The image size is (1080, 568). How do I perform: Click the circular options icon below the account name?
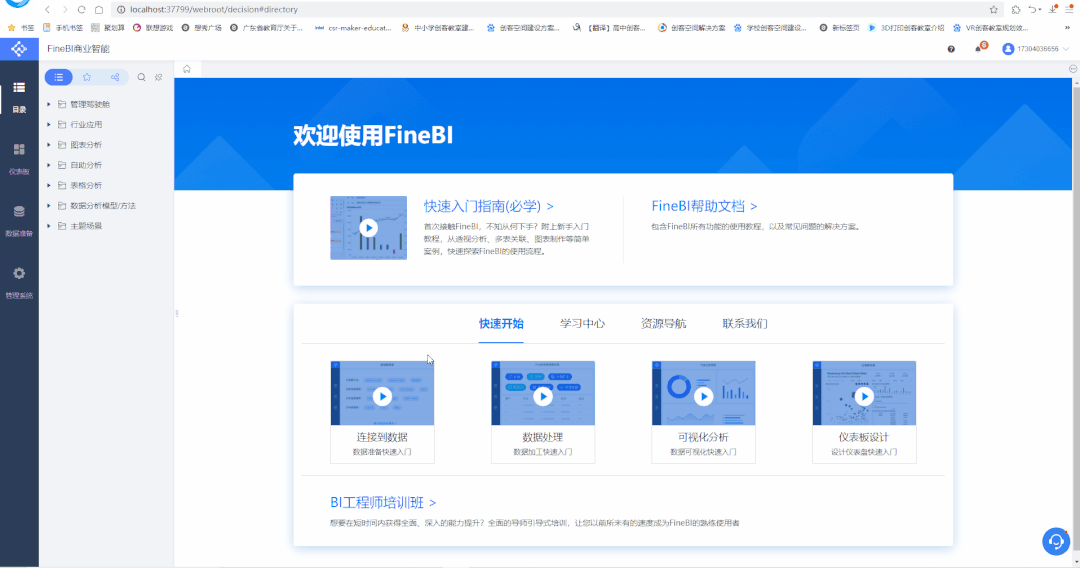[1072, 69]
